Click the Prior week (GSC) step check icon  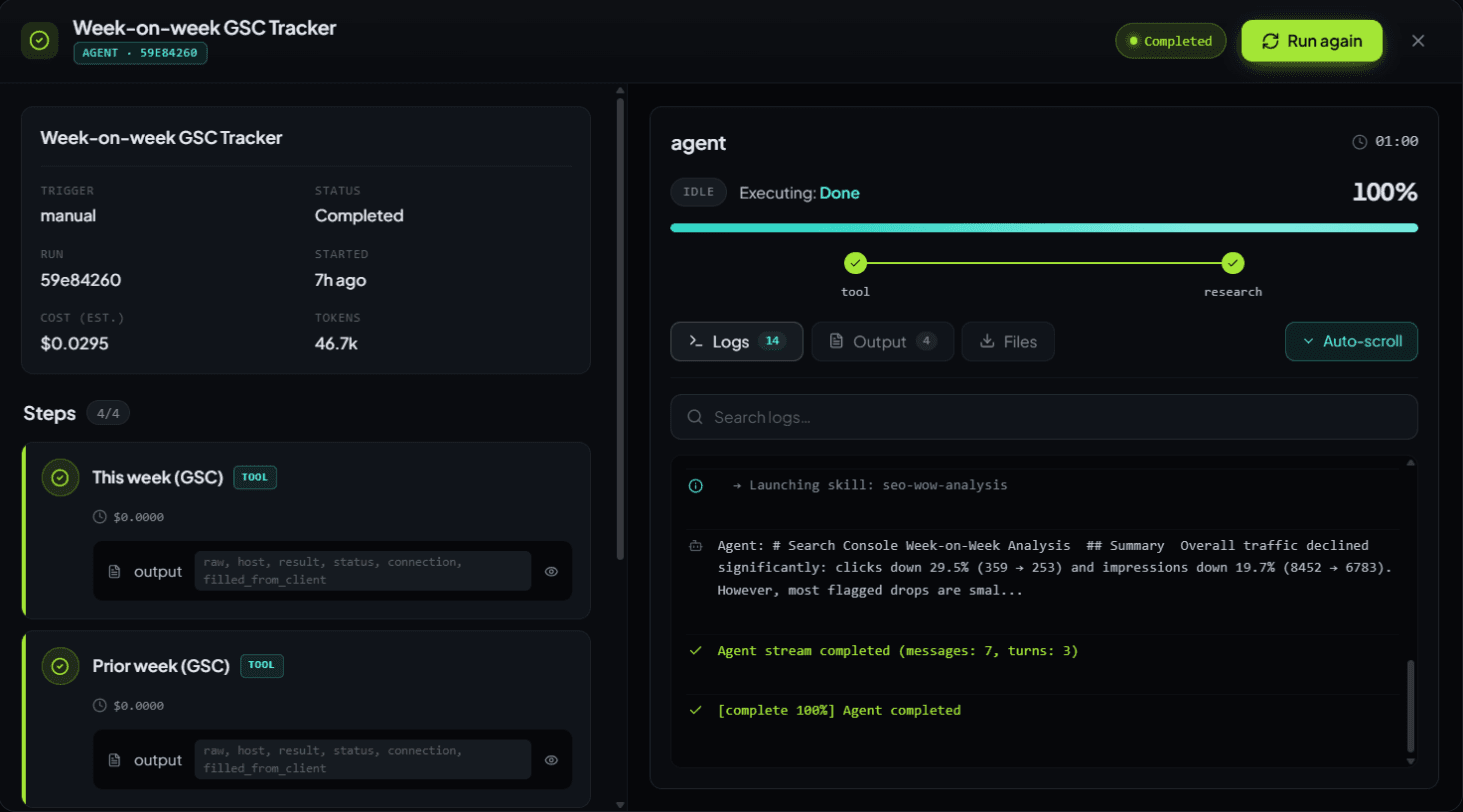tap(60, 666)
